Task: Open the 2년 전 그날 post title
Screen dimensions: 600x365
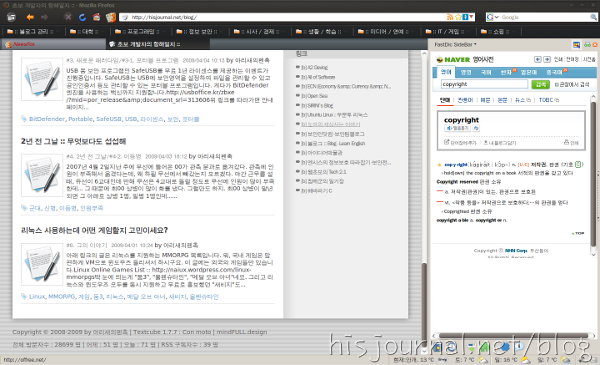Action: [x=73, y=141]
